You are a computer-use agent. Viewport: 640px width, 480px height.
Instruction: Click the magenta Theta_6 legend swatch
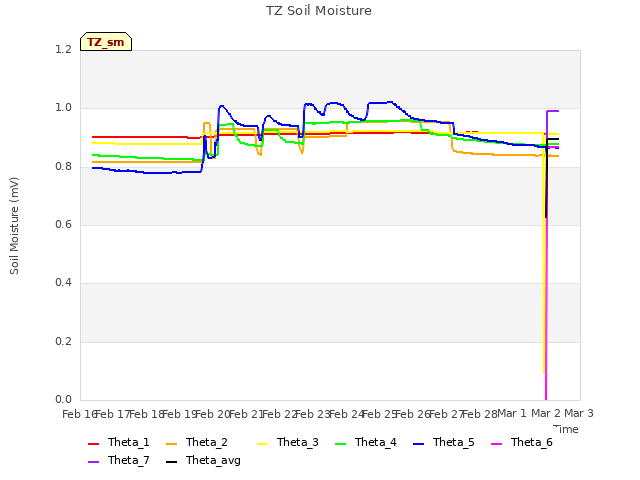click(496, 444)
